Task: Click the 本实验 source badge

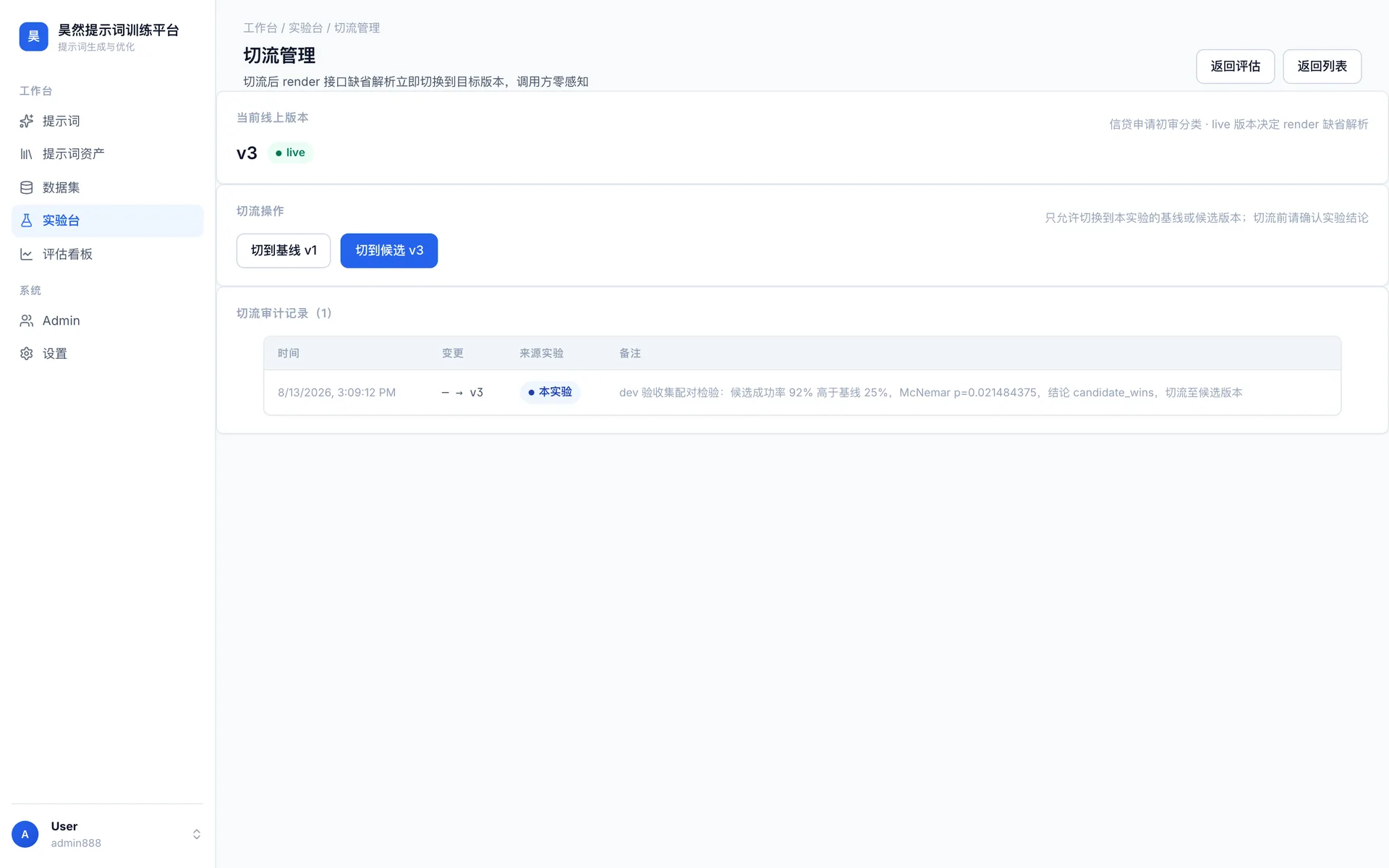Action: (x=550, y=392)
